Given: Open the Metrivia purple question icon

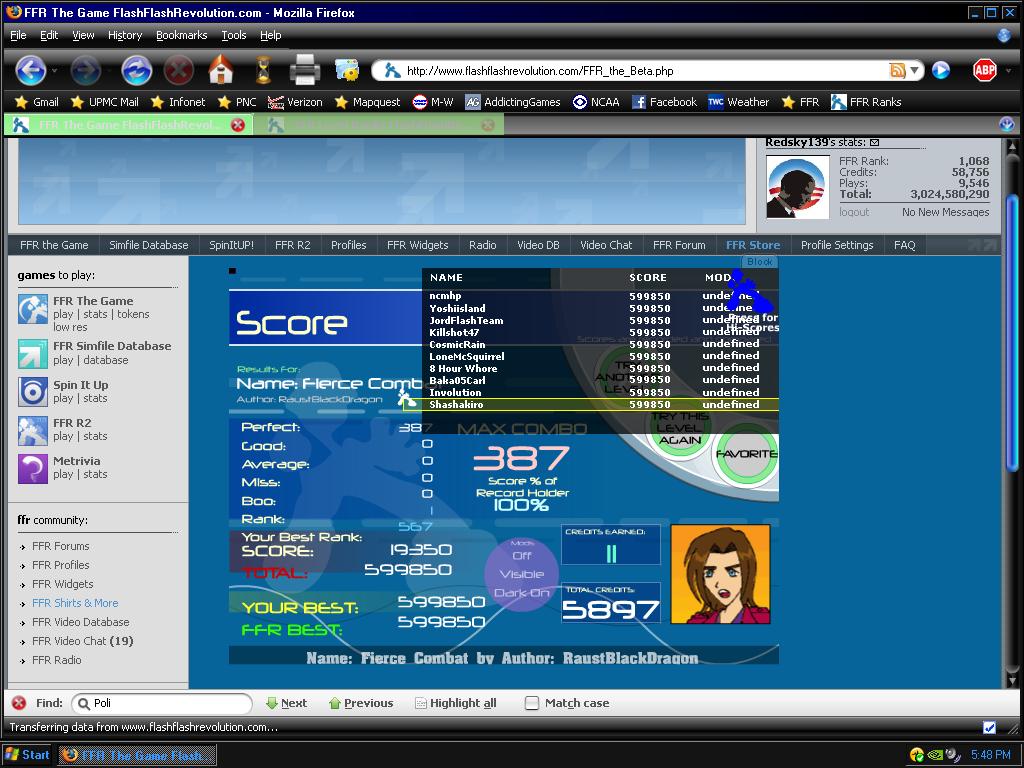Looking at the screenshot, I should (33, 469).
